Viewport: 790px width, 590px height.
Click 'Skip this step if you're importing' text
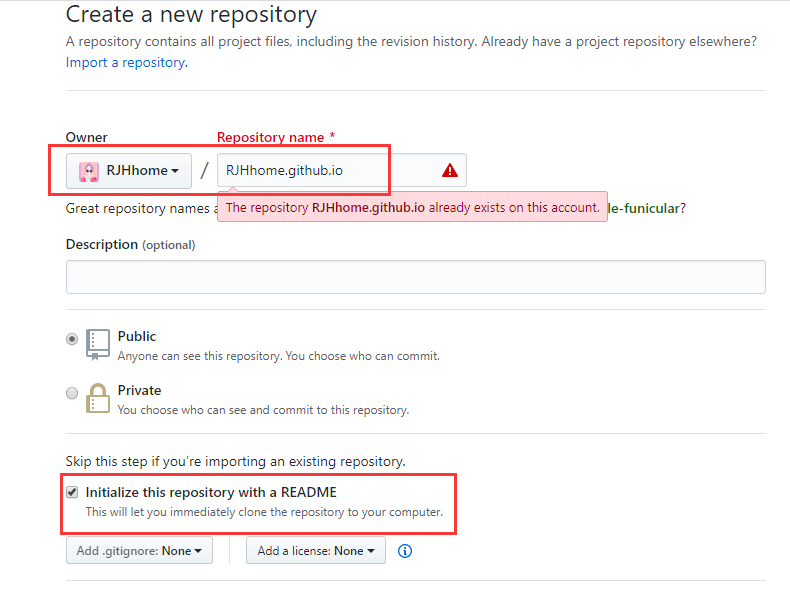click(235, 461)
